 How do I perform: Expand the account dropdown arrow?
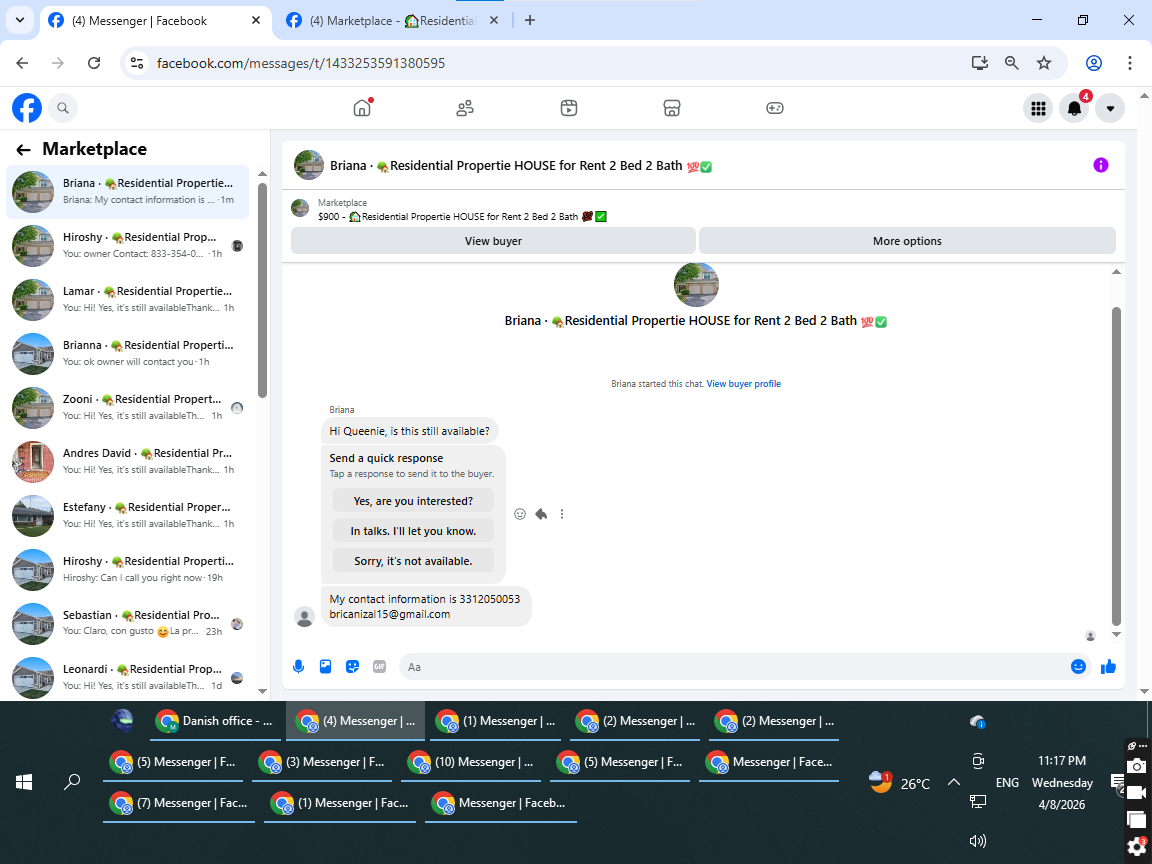[1110, 109]
